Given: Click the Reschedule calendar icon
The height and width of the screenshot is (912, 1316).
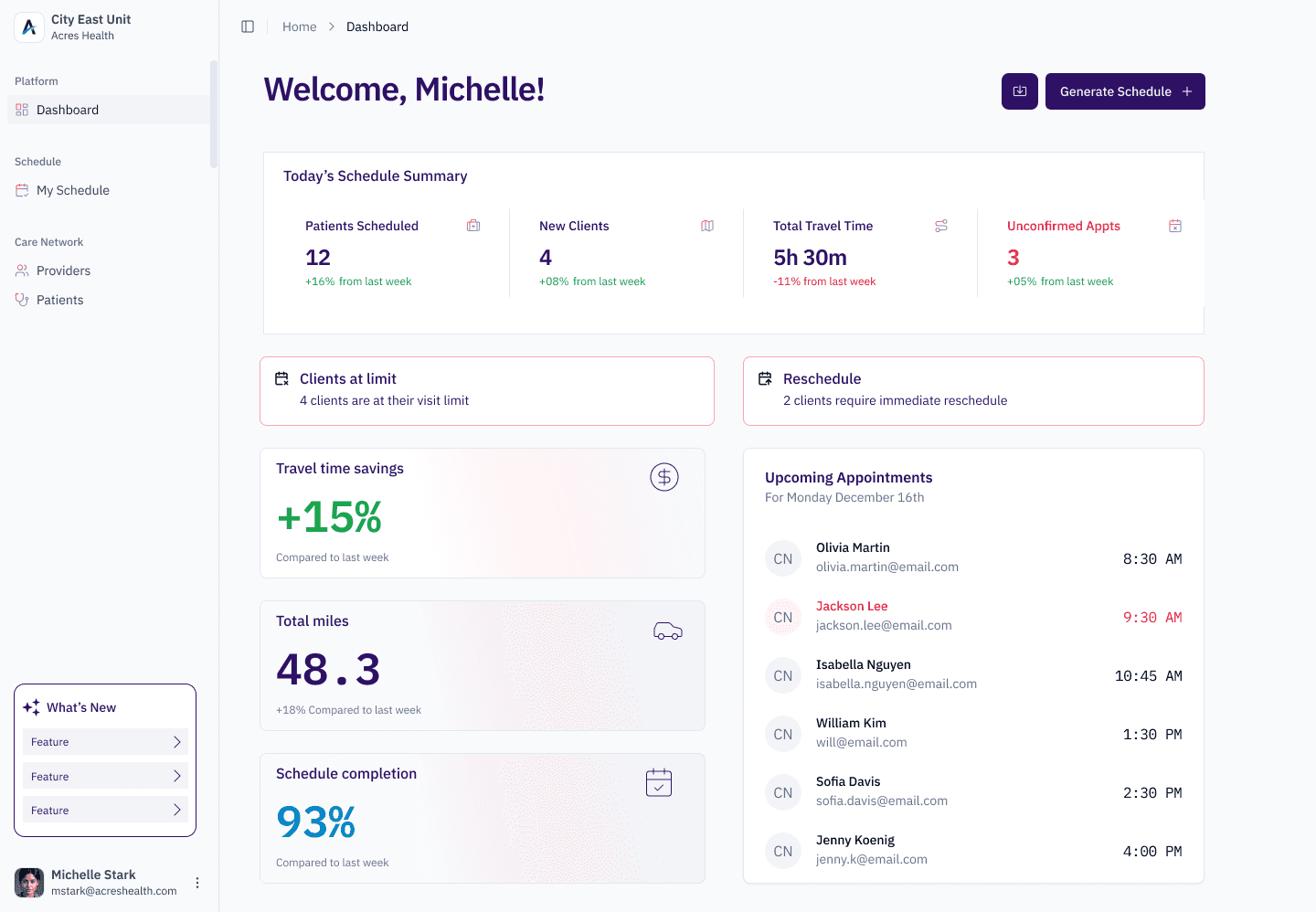Looking at the screenshot, I should 765,378.
